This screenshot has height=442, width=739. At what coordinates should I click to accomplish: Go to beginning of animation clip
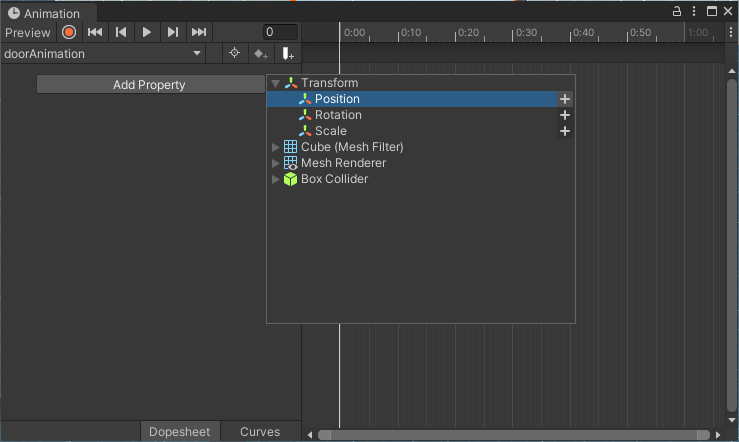click(x=95, y=33)
